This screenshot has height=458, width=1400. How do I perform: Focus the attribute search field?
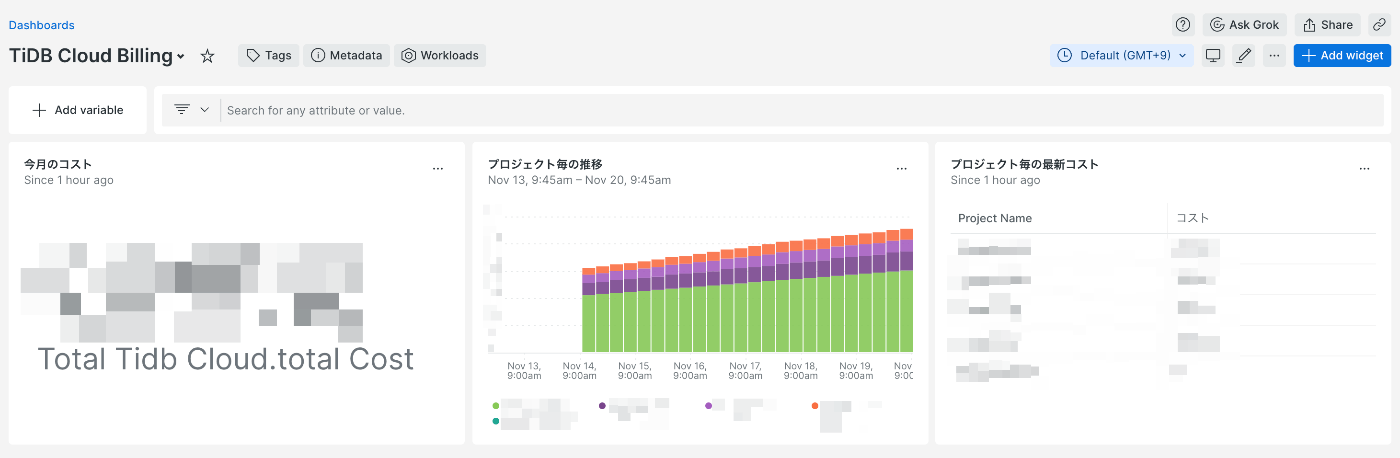click(801, 110)
